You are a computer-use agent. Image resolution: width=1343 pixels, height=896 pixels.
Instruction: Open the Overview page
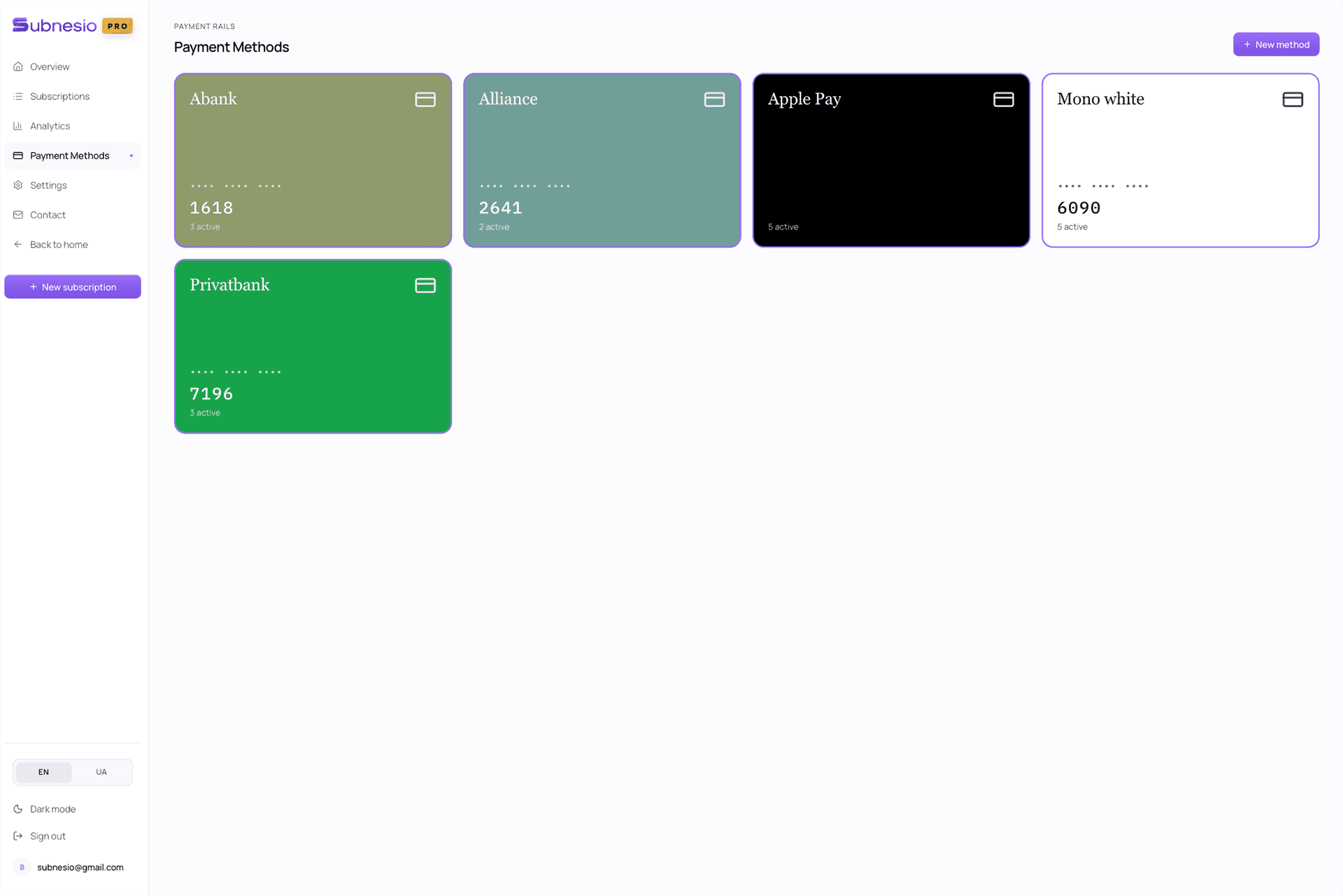point(73,66)
